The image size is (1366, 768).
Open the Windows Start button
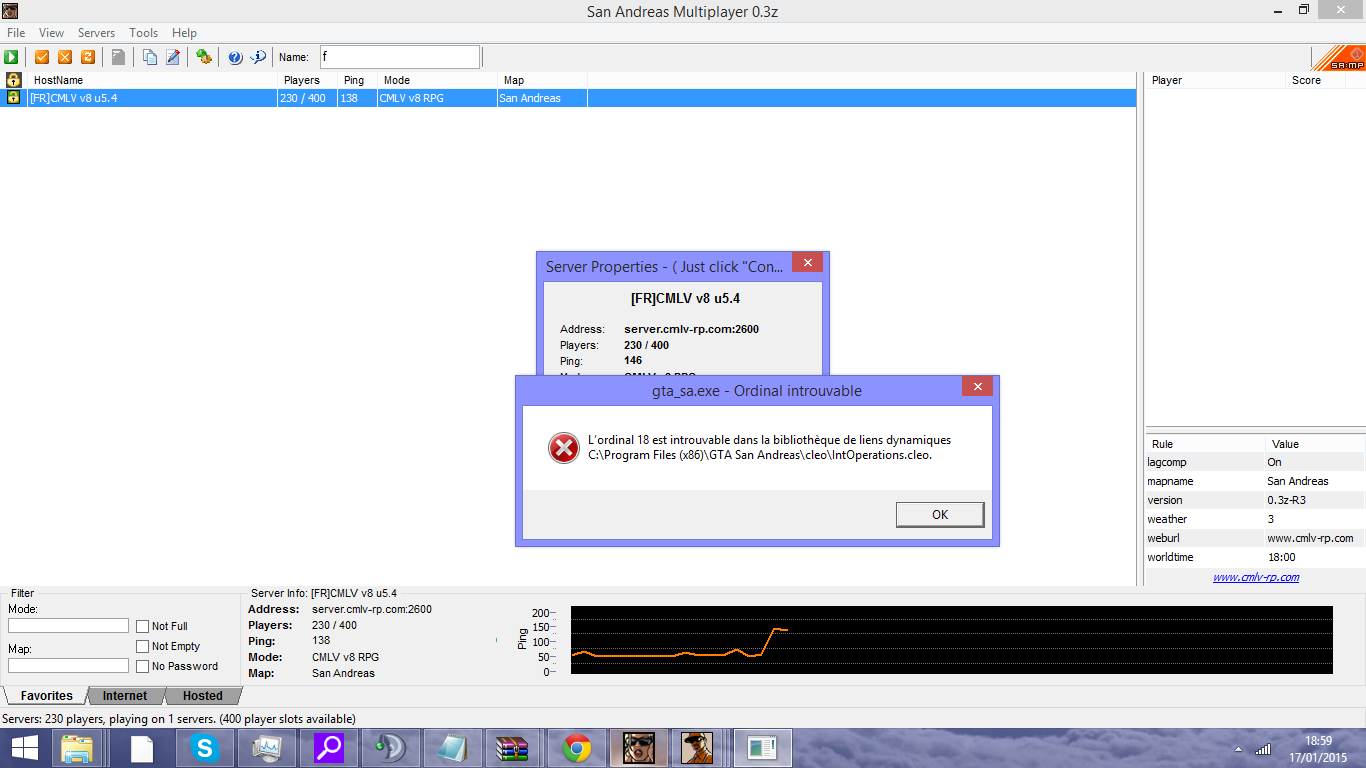tap(26, 748)
